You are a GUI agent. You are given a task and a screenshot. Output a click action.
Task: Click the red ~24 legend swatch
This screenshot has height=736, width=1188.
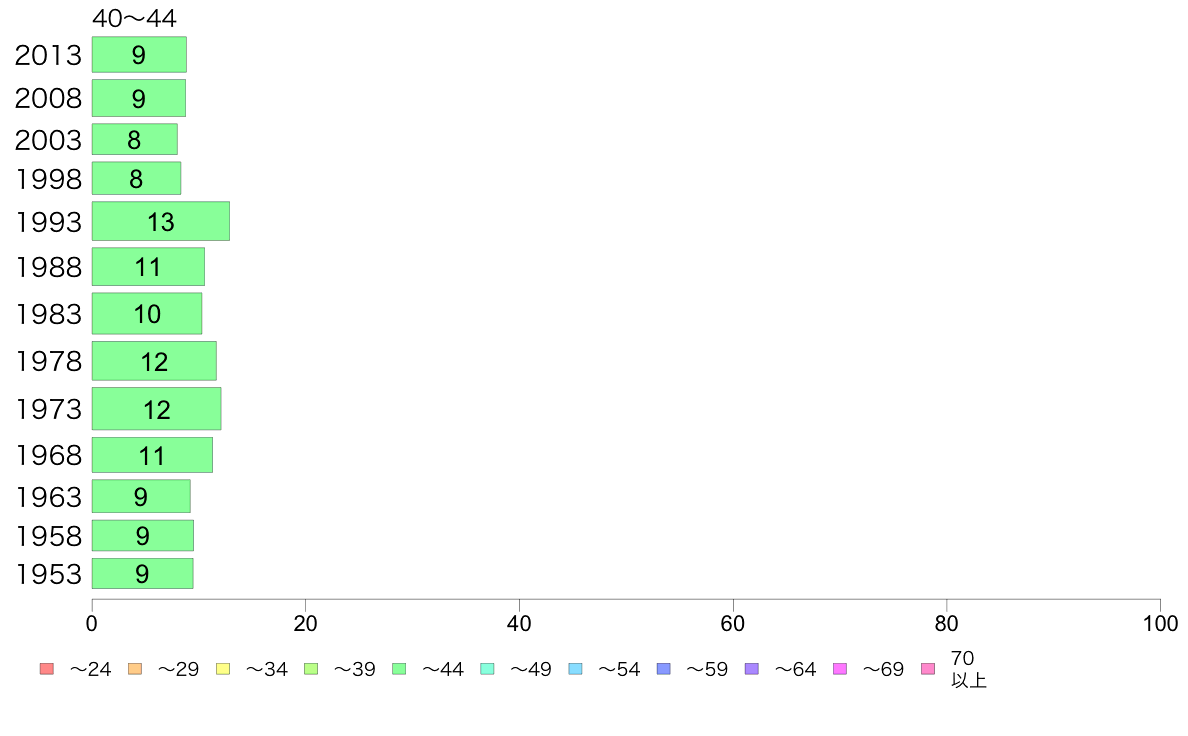tap(47, 669)
